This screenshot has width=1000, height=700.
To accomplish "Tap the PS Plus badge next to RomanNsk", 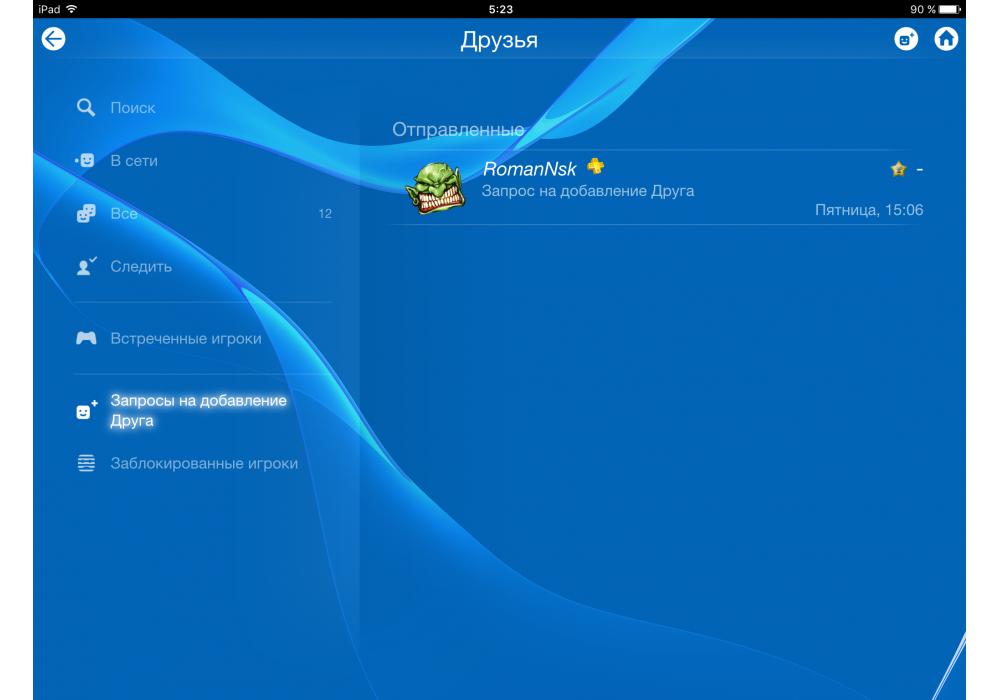I will click(595, 167).
